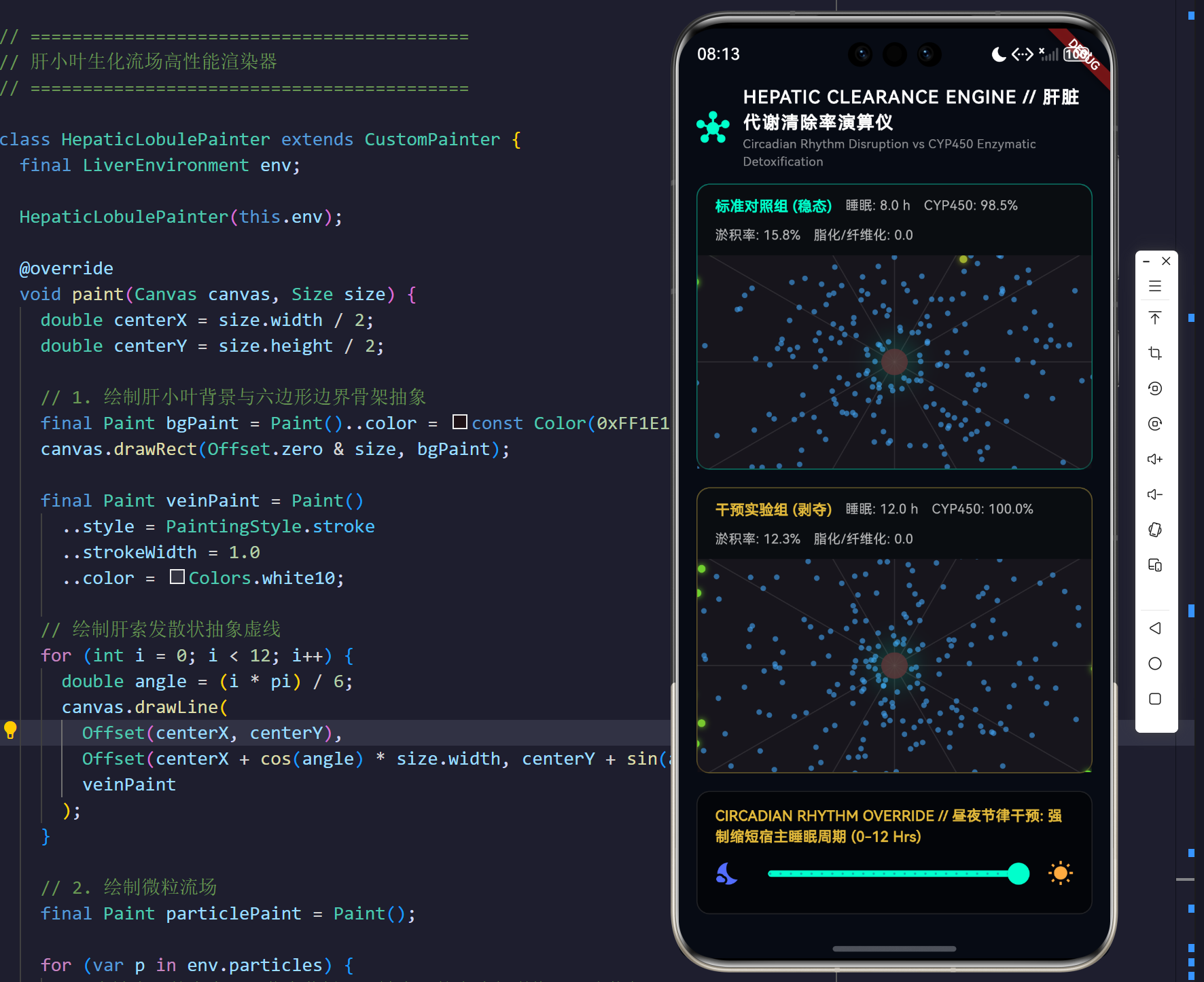Viewport: 1204px width, 982px height.
Task: Click 'class HepaticLobulePainter extends CustomPainter' line
Action: pyautogui.click(x=260, y=139)
